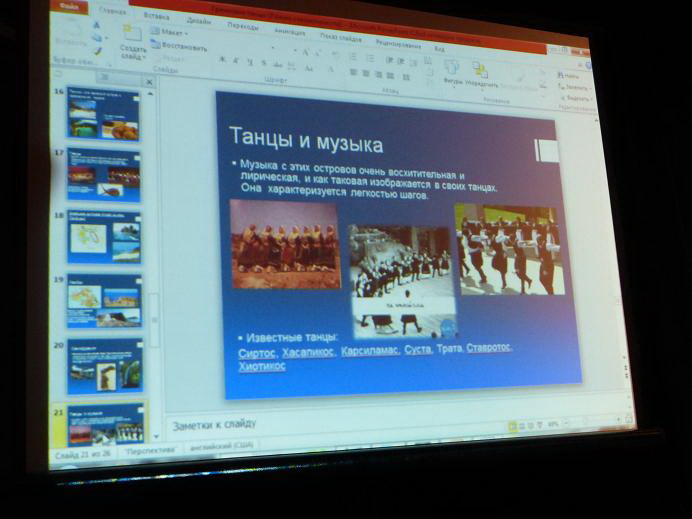Screen dimensions: 692x519
Task: Increase font size with larger A icon
Action: click(x=305, y=53)
